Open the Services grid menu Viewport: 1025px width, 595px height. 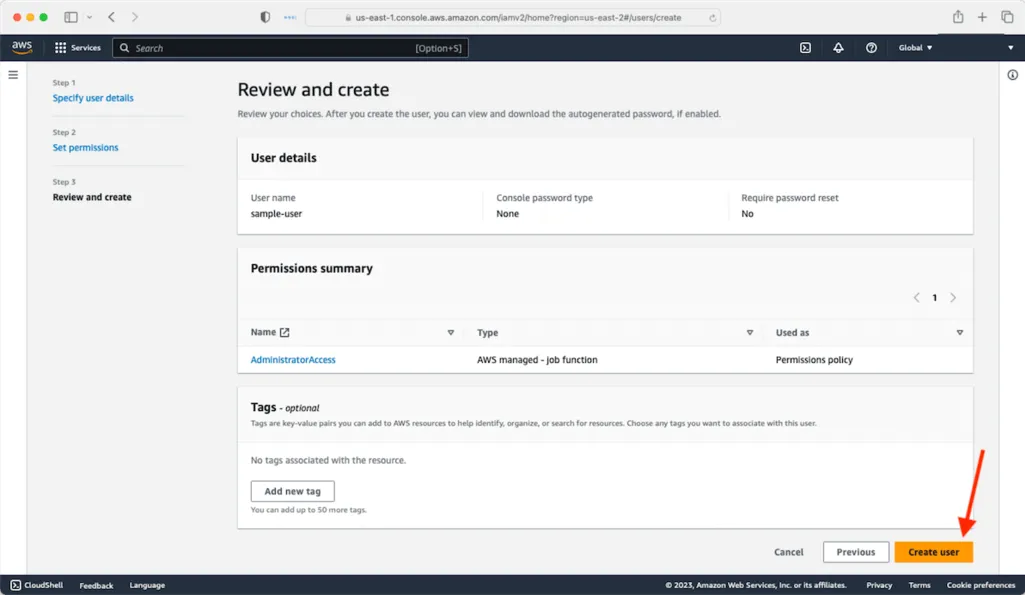(x=78, y=47)
